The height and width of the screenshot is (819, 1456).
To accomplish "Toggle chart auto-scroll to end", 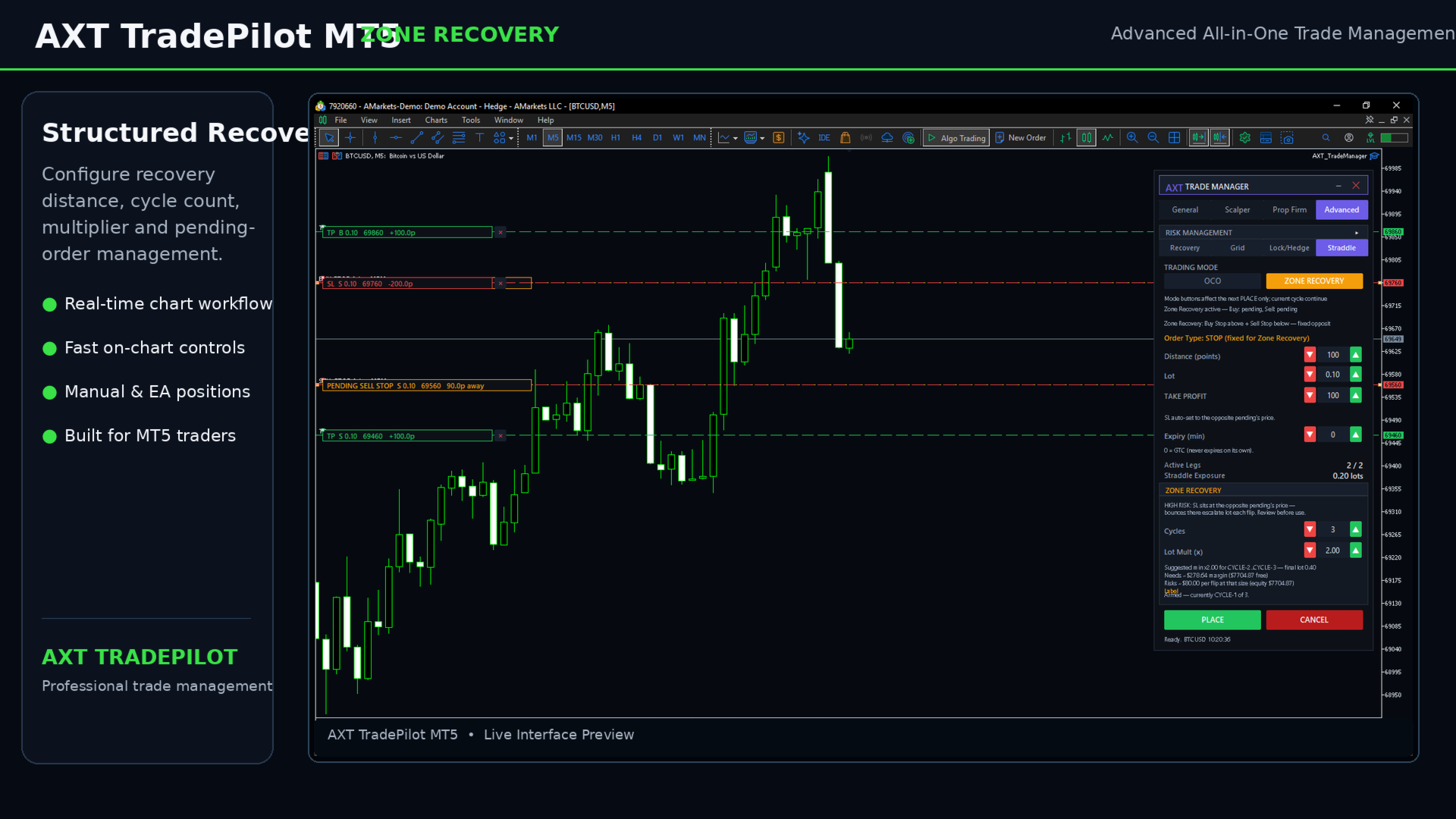I will [x=1199, y=138].
